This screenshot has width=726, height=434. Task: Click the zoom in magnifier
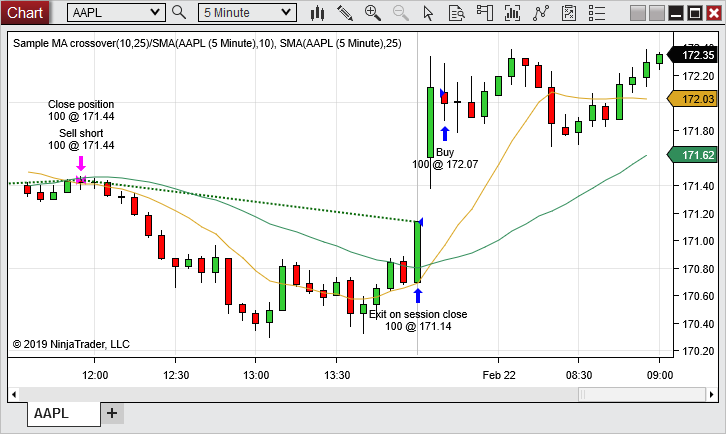tap(373, 13)
